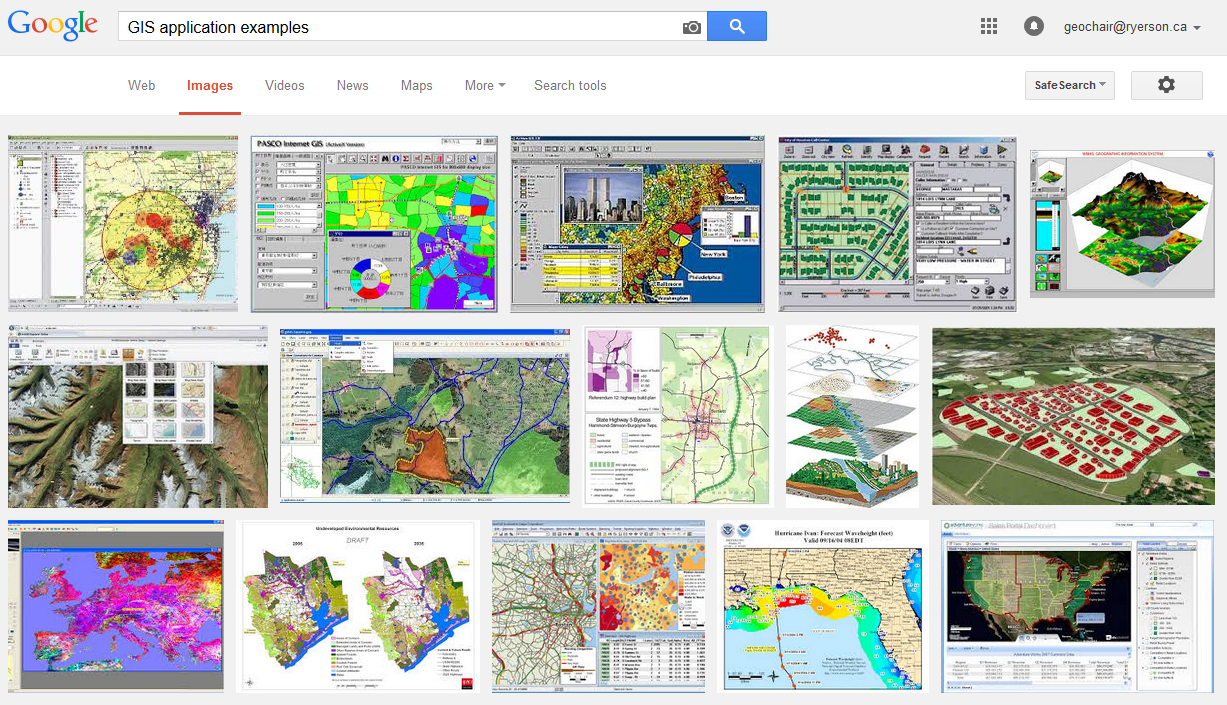The width and height of the screenshot is (1227, 705).
Task: Click the search-by-image camera icon
Action: [x=691, y=26]
